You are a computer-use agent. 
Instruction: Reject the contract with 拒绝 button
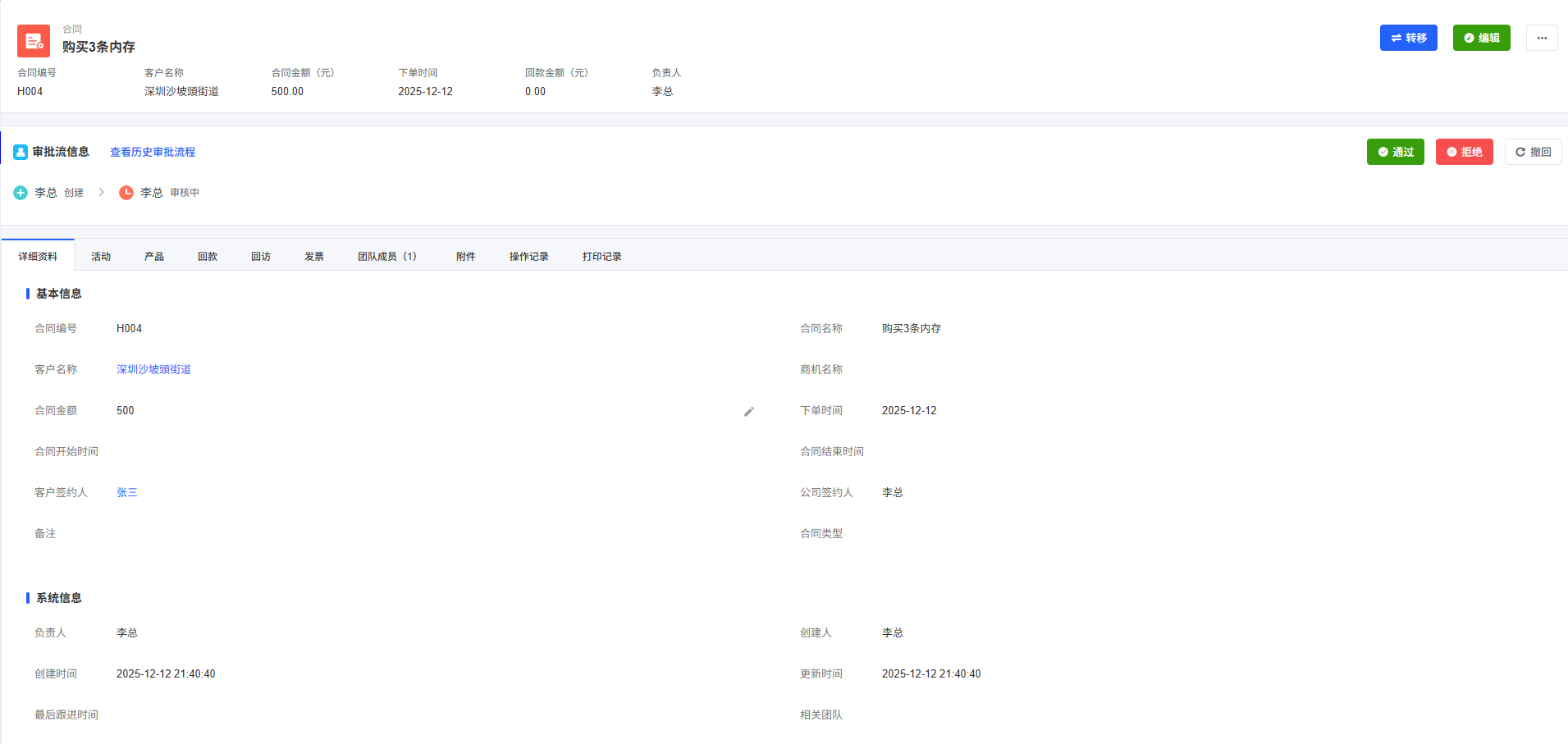click(1464, 152)
